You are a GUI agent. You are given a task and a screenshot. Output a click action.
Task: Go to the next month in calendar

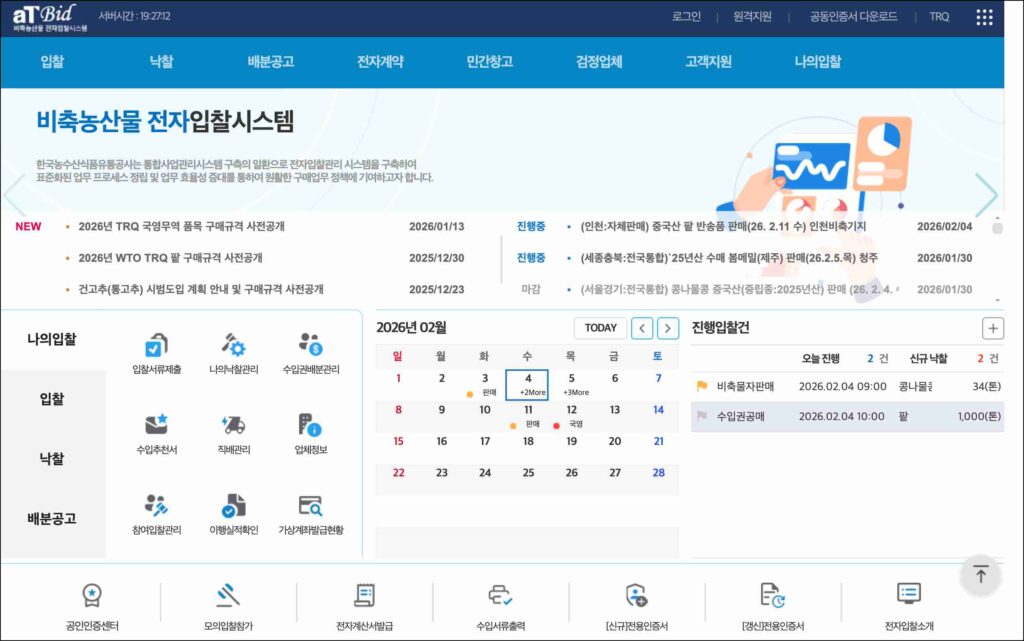click(668, 328)
